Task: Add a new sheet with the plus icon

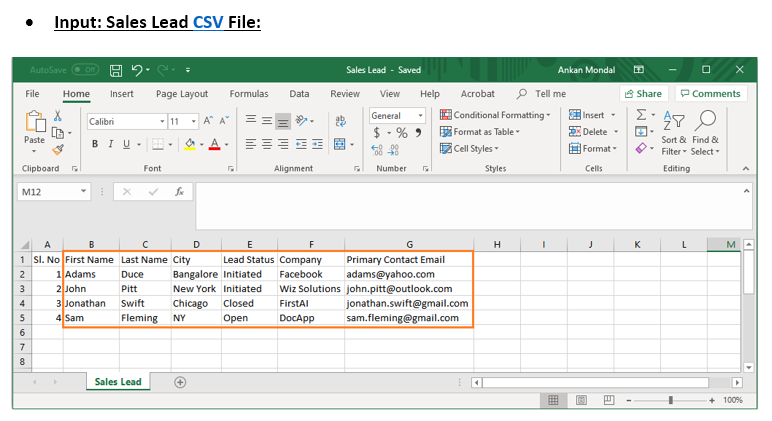Action: point(180,382)
